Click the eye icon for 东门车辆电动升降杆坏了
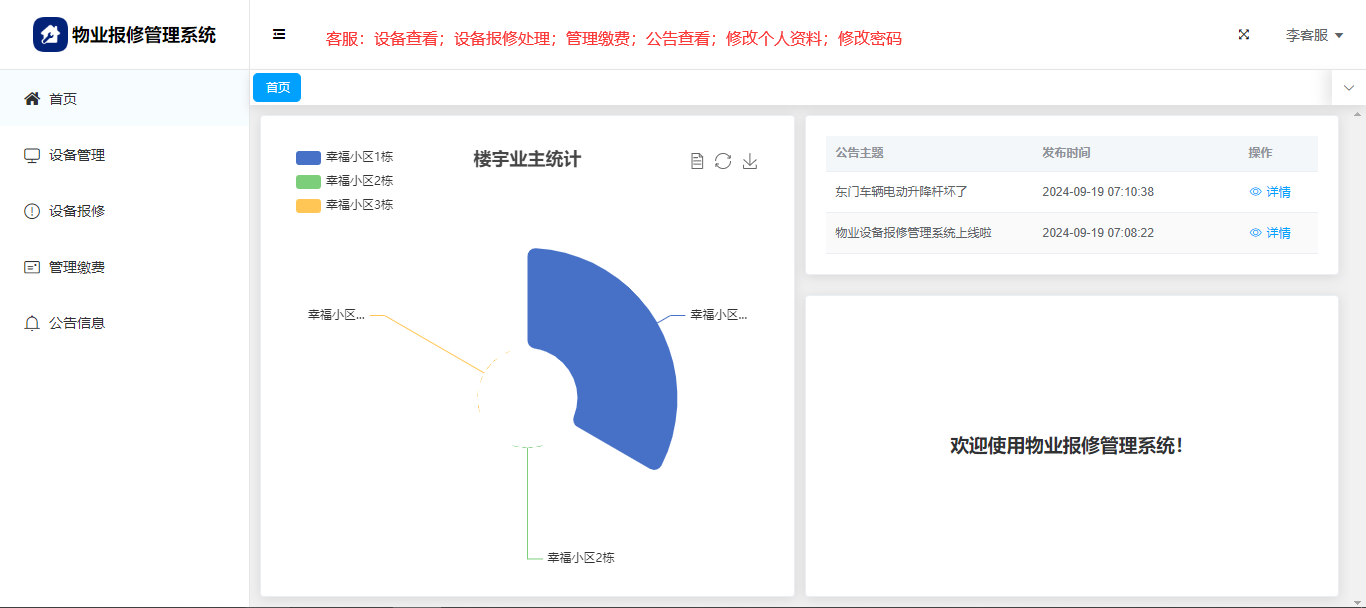Screen dimensions: 1366x608 tap(1256, 192)
